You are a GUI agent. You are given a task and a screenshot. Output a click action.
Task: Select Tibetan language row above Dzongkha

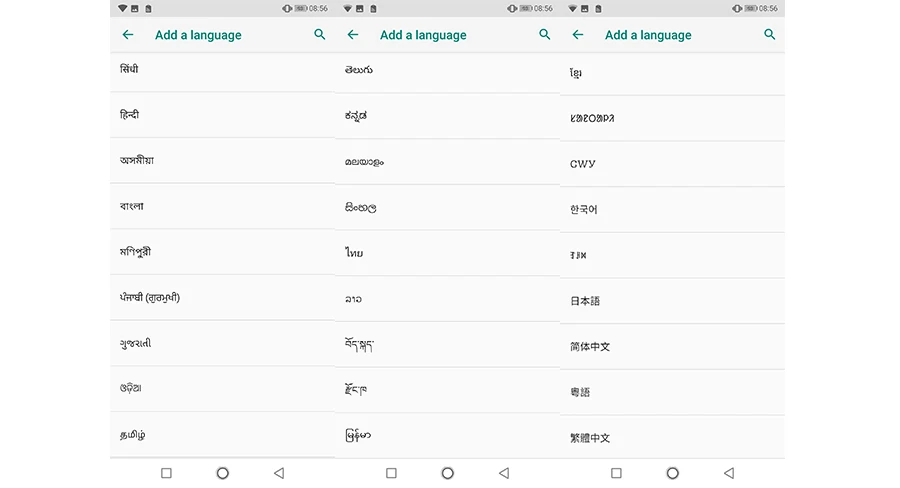point(448,344)
